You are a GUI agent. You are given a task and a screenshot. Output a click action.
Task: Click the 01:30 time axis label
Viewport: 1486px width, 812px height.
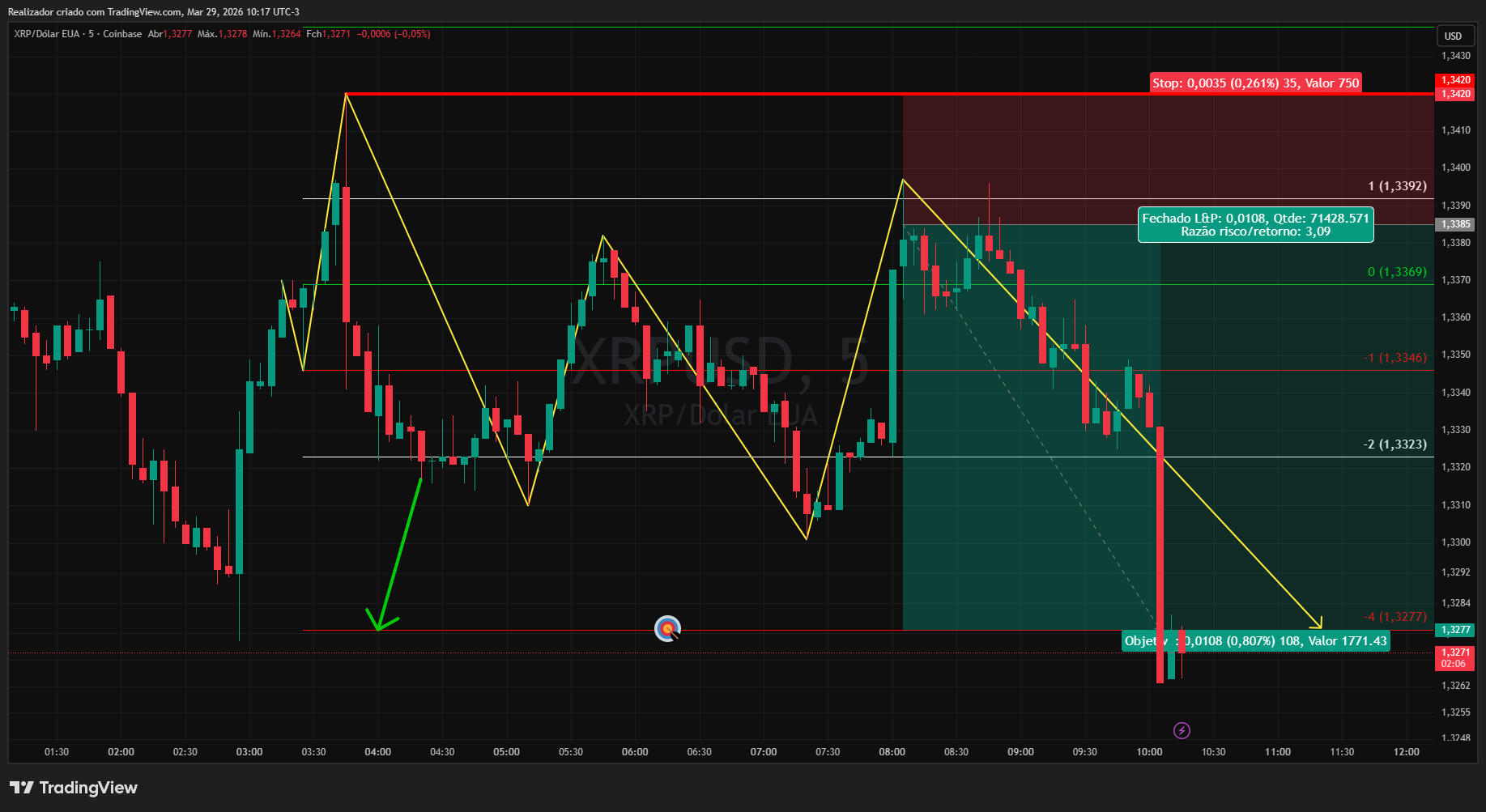[x=57, y=752]
